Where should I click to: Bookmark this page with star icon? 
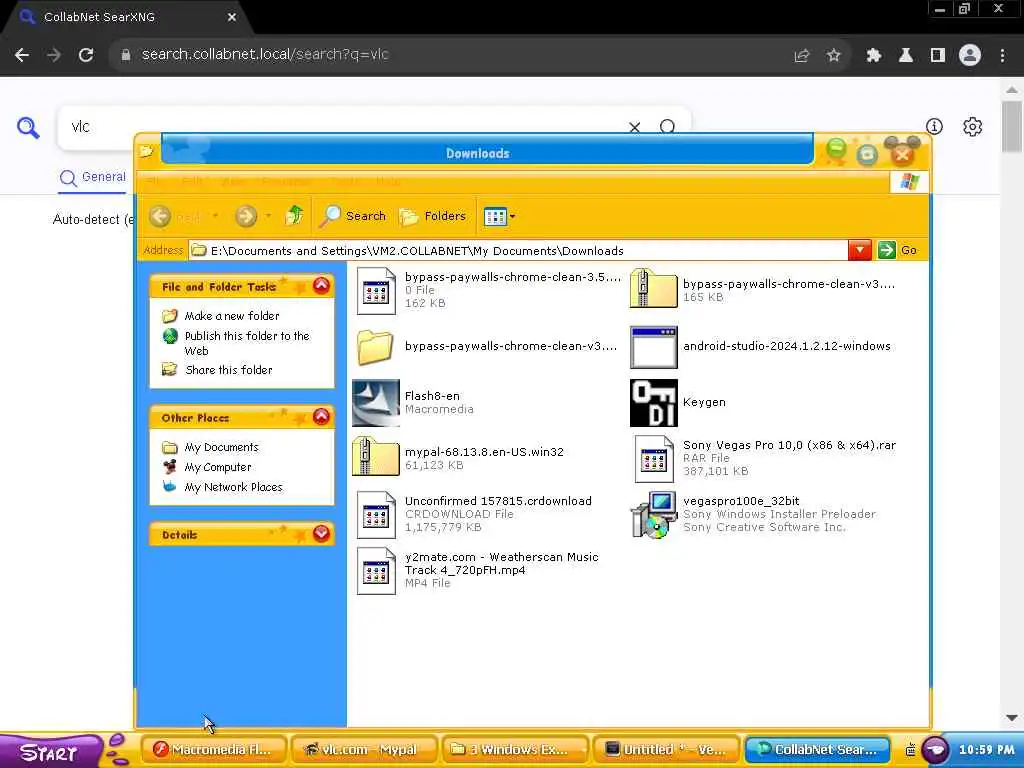(x=834, y=56)
